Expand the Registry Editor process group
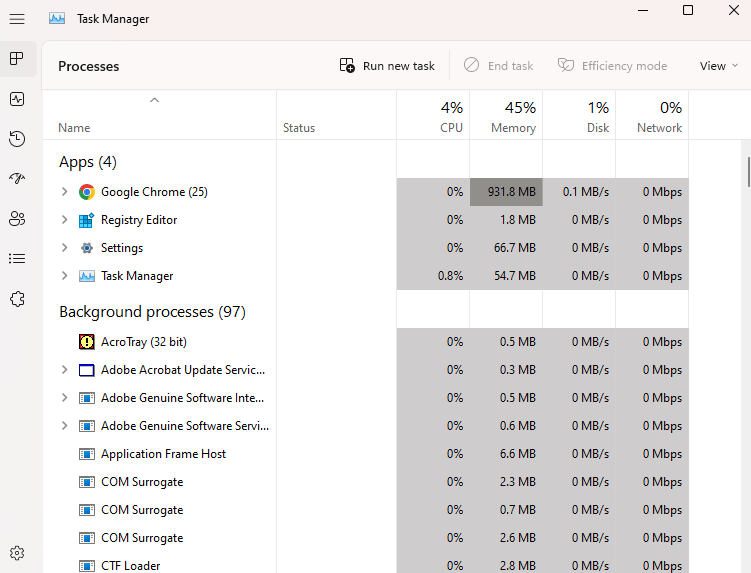The image size is (751, 573). click(64, 219)
